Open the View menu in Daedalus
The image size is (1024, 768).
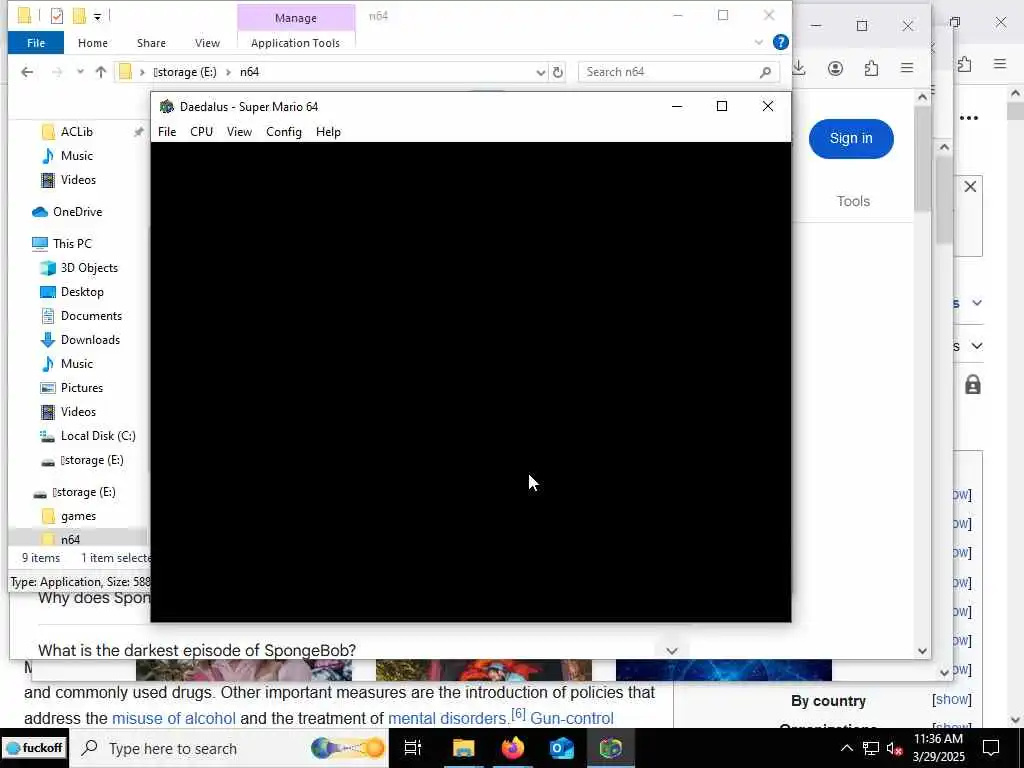tap(239, 132)
